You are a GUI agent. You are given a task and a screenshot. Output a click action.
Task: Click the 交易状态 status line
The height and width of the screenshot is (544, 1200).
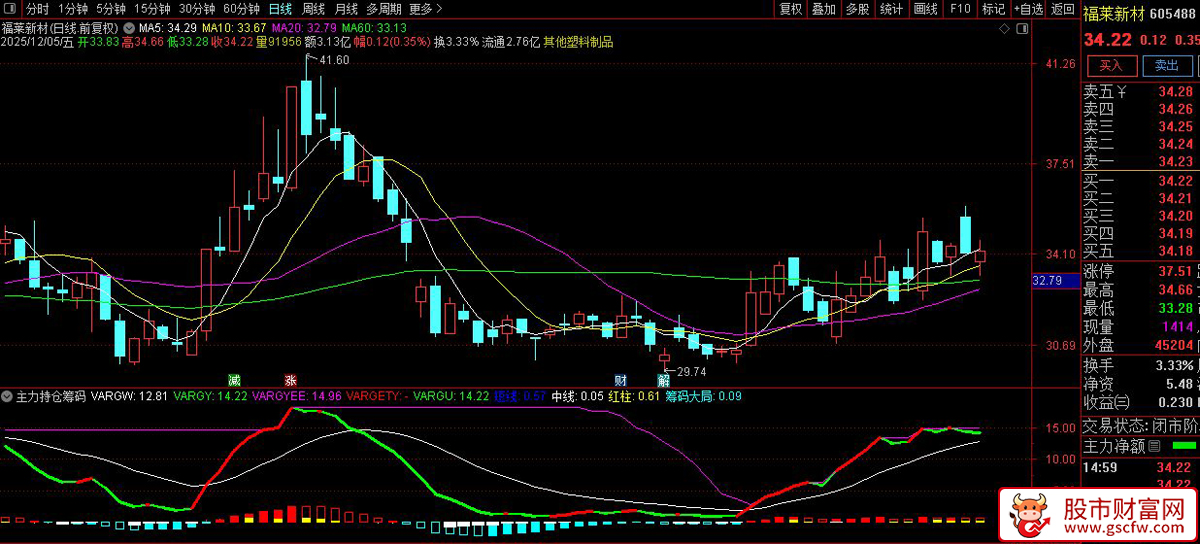coord(1140,424)
